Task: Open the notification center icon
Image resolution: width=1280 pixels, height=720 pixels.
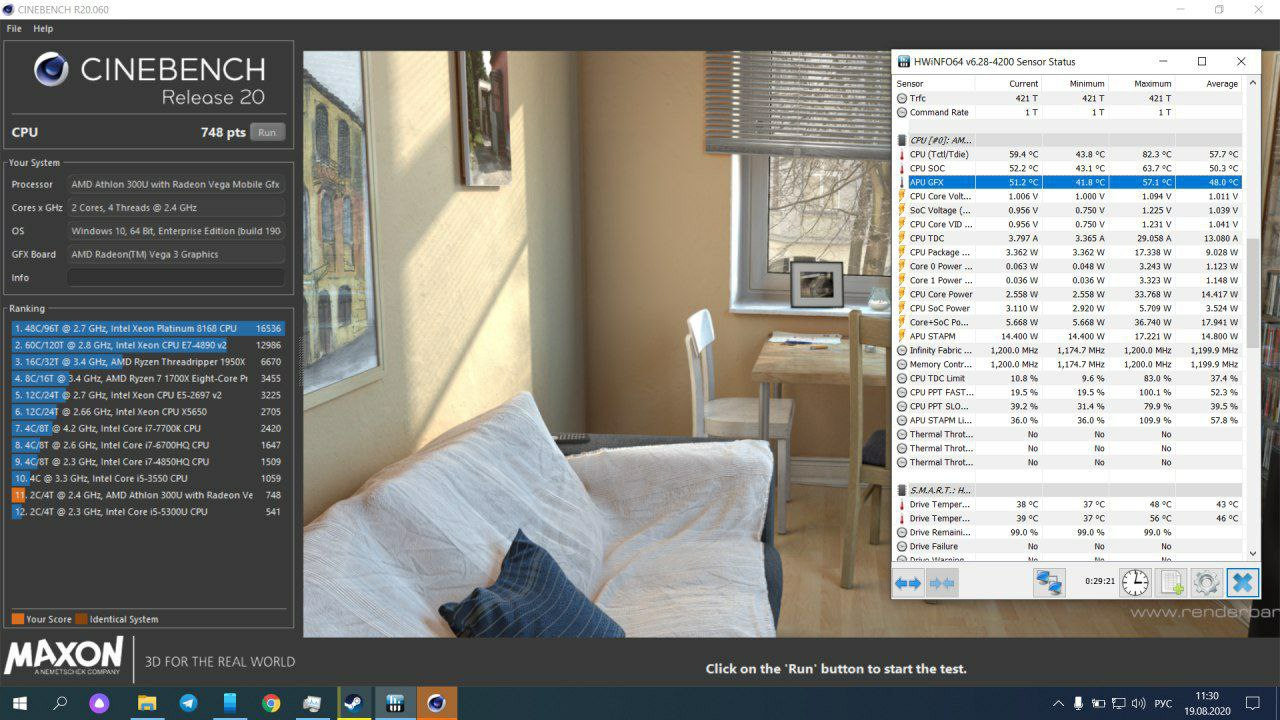Action: coord(1252,703)
